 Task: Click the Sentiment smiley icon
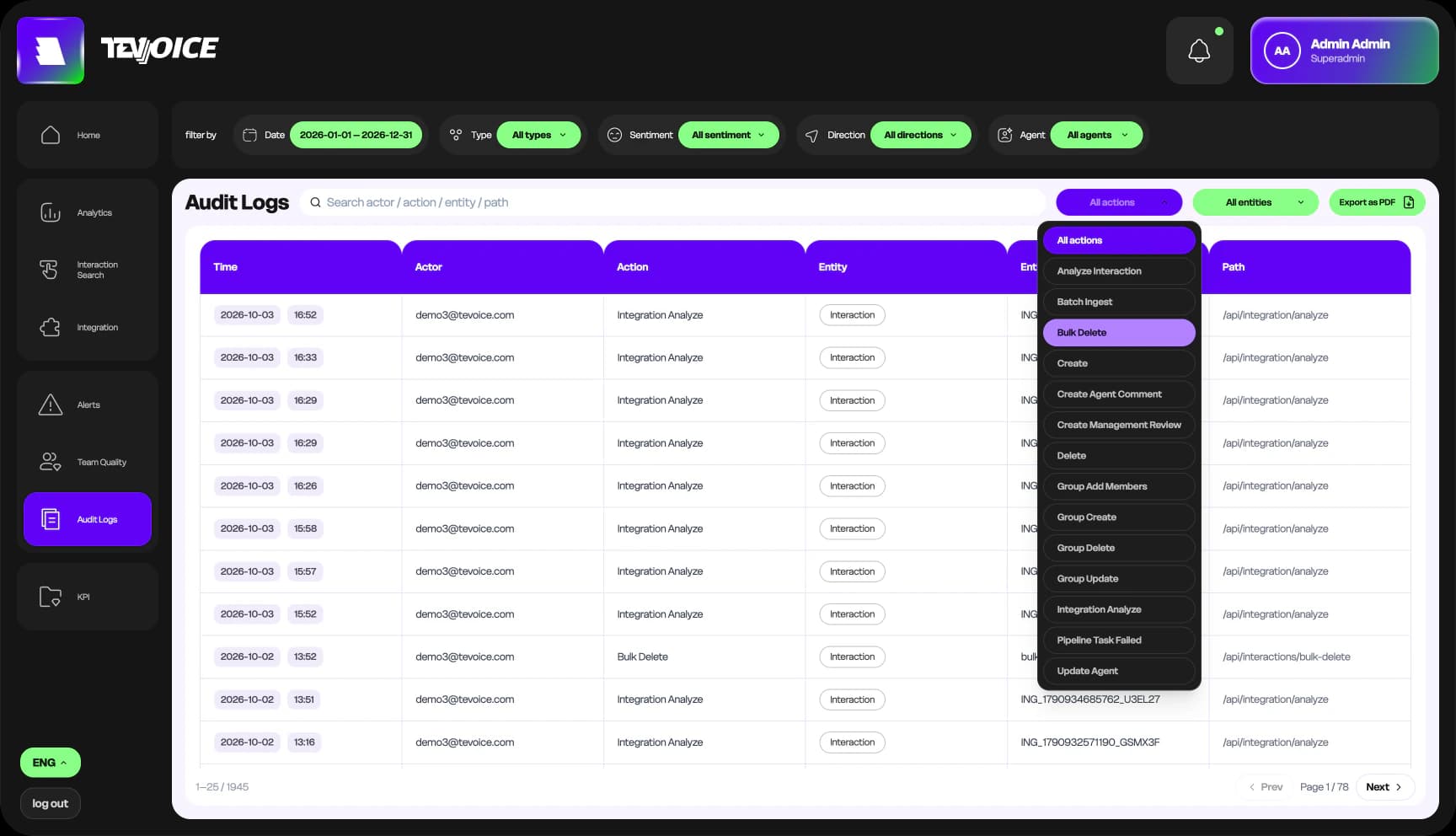click(614, 135)
